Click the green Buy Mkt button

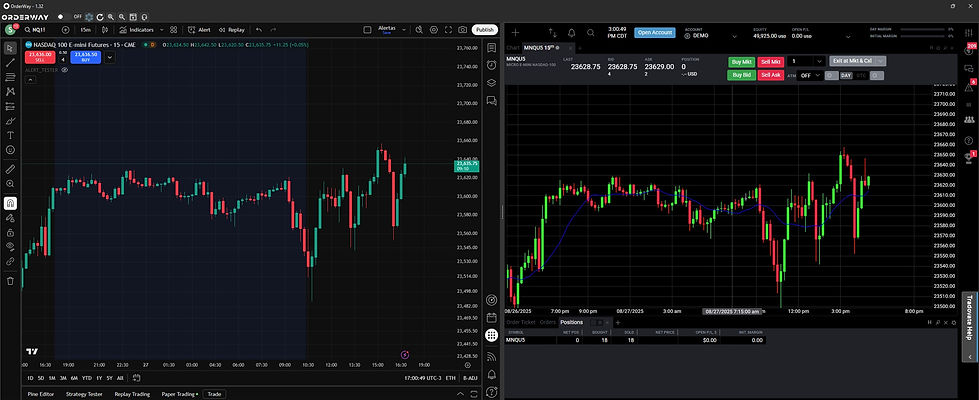[x=741, y=61]
